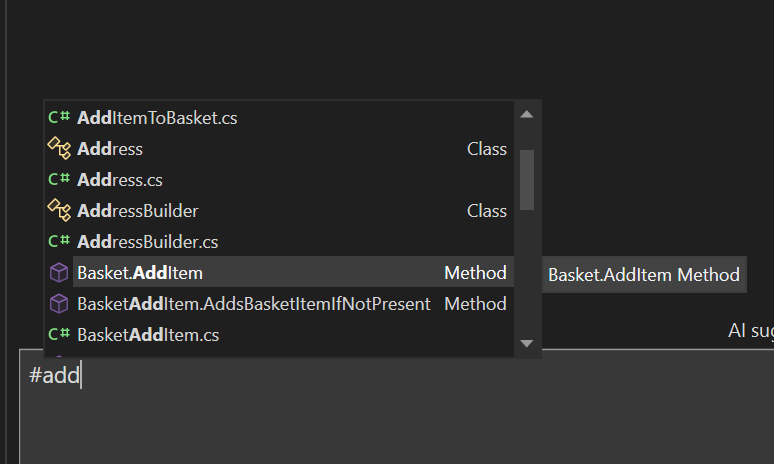The image size is (774, 464).
Task: Click the C# icon beside BasketAddItem.cs
Action: tap(58, 335)
